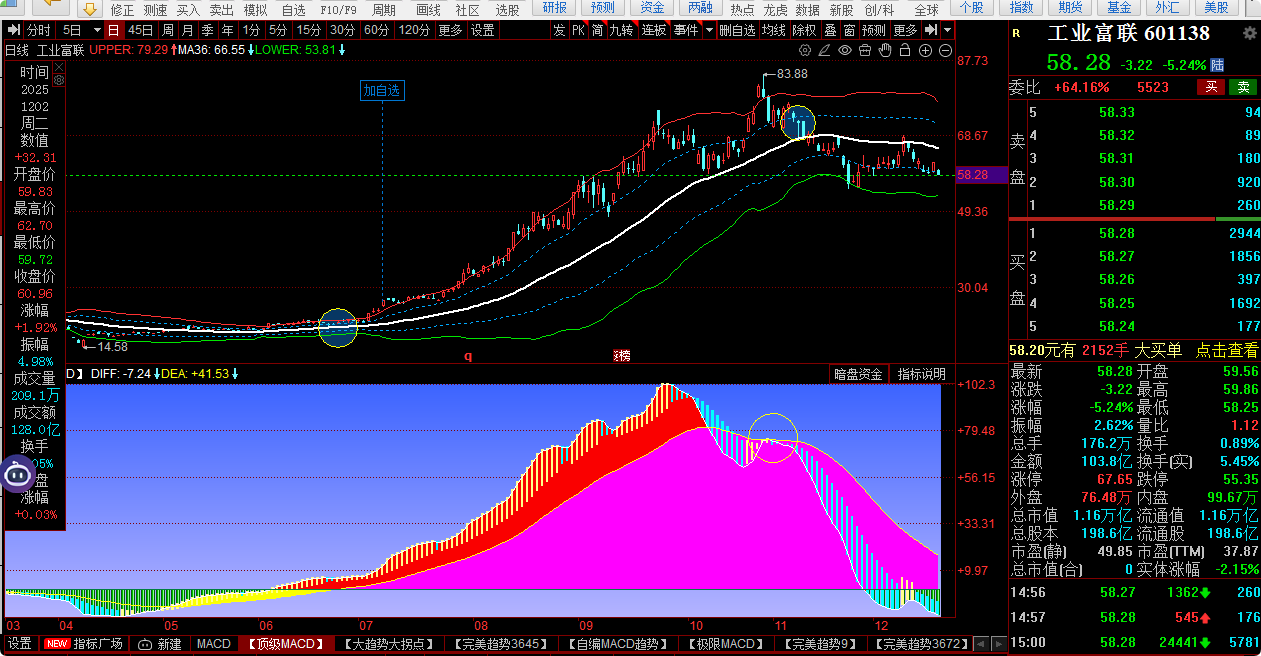Click the yellow down-arrow toolbar icon
The height and width of the screenshot is (656, 1261).
tap(90, 9)
